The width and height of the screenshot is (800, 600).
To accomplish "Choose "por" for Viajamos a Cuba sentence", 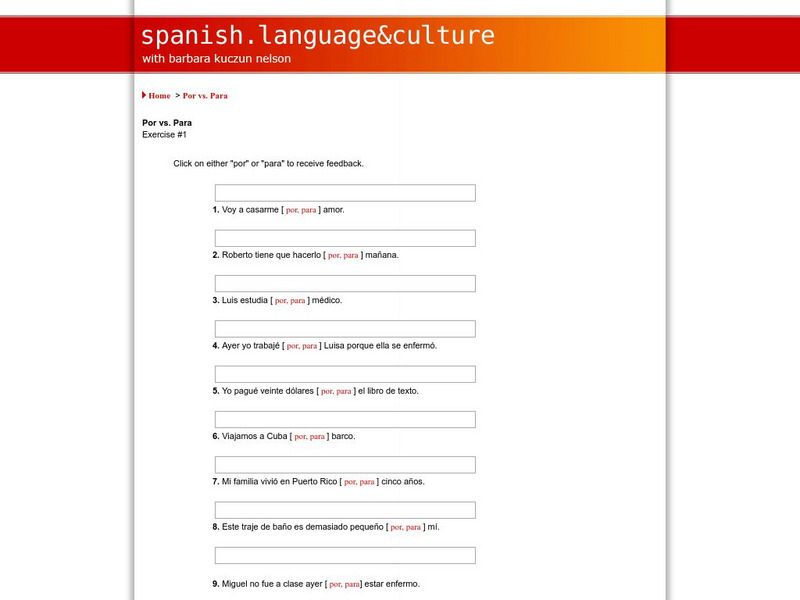I will pos(300,437).
